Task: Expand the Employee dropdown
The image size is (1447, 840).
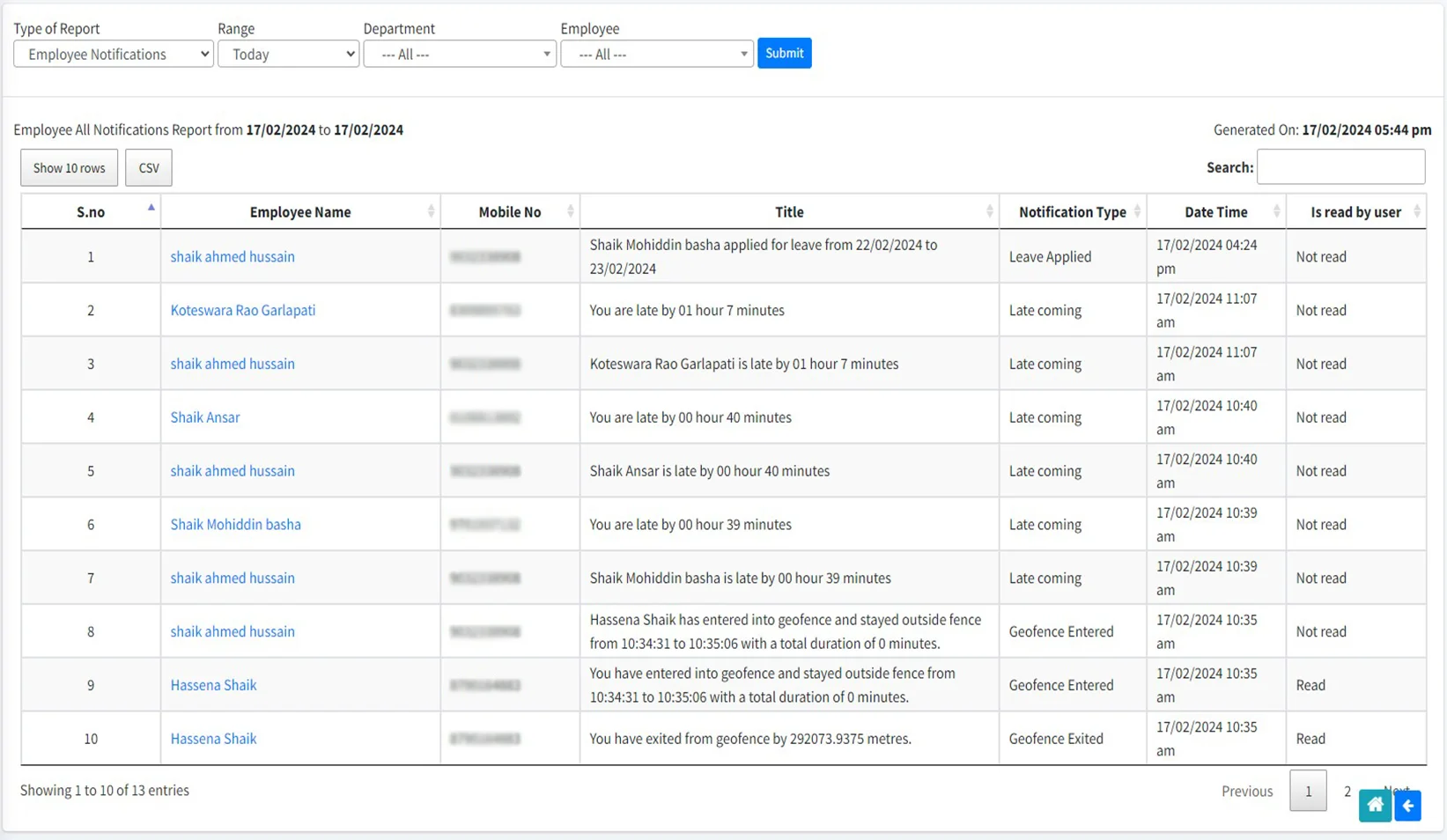Action: pos(656,54)
